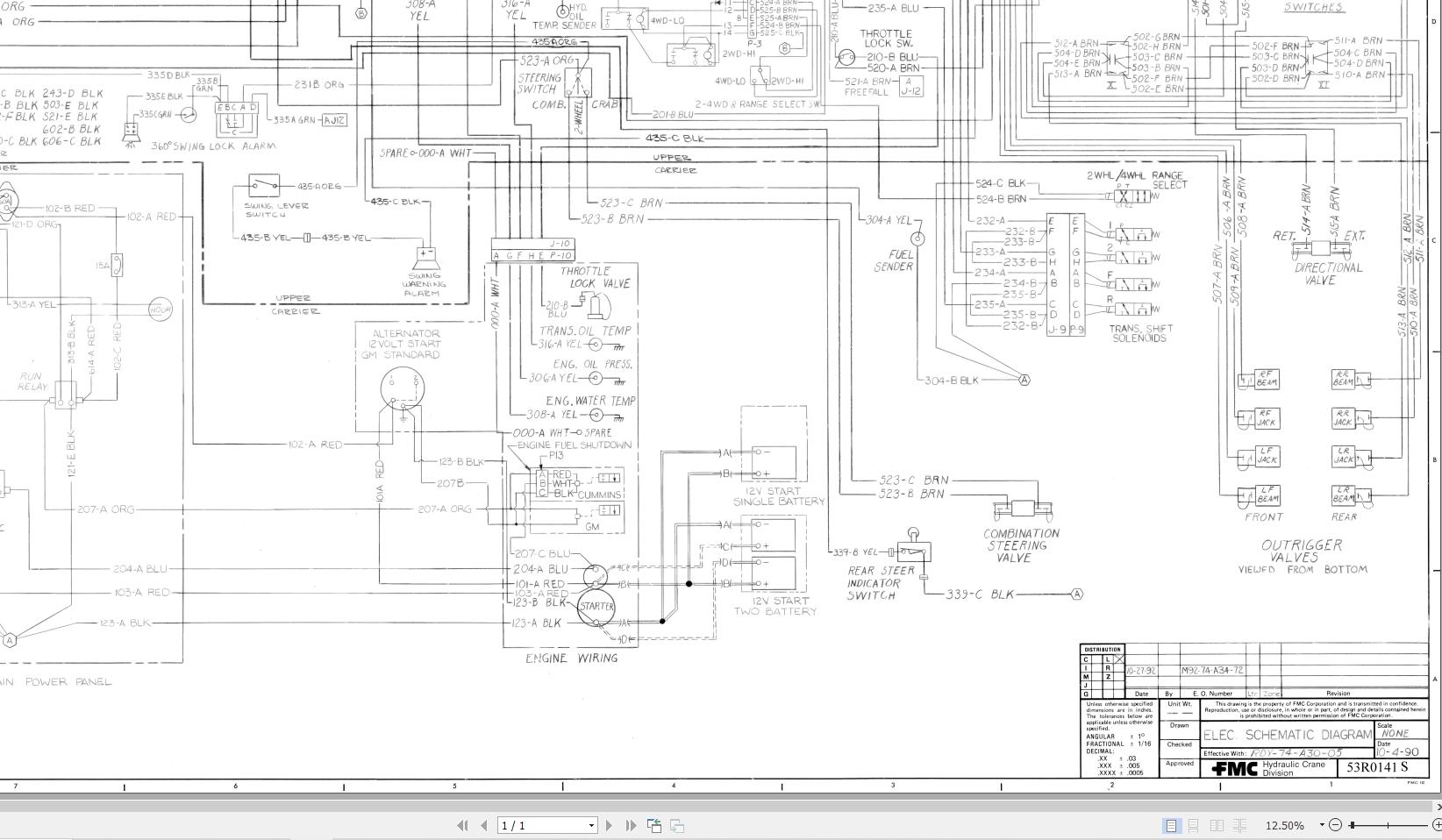Click the ENGINE WIRING label
The width and height of the screenshot is (1442, 840).
571,658
